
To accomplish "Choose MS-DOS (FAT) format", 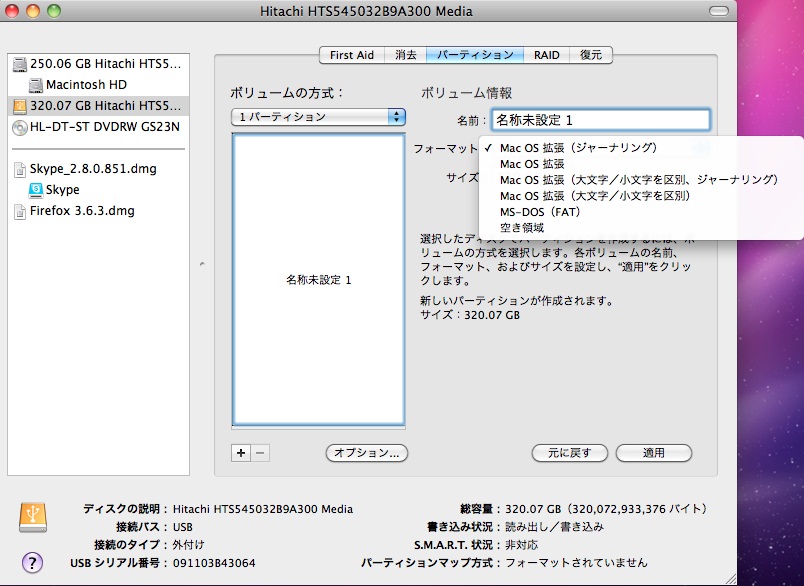I will pyautogui.click(x=540, y=212).
